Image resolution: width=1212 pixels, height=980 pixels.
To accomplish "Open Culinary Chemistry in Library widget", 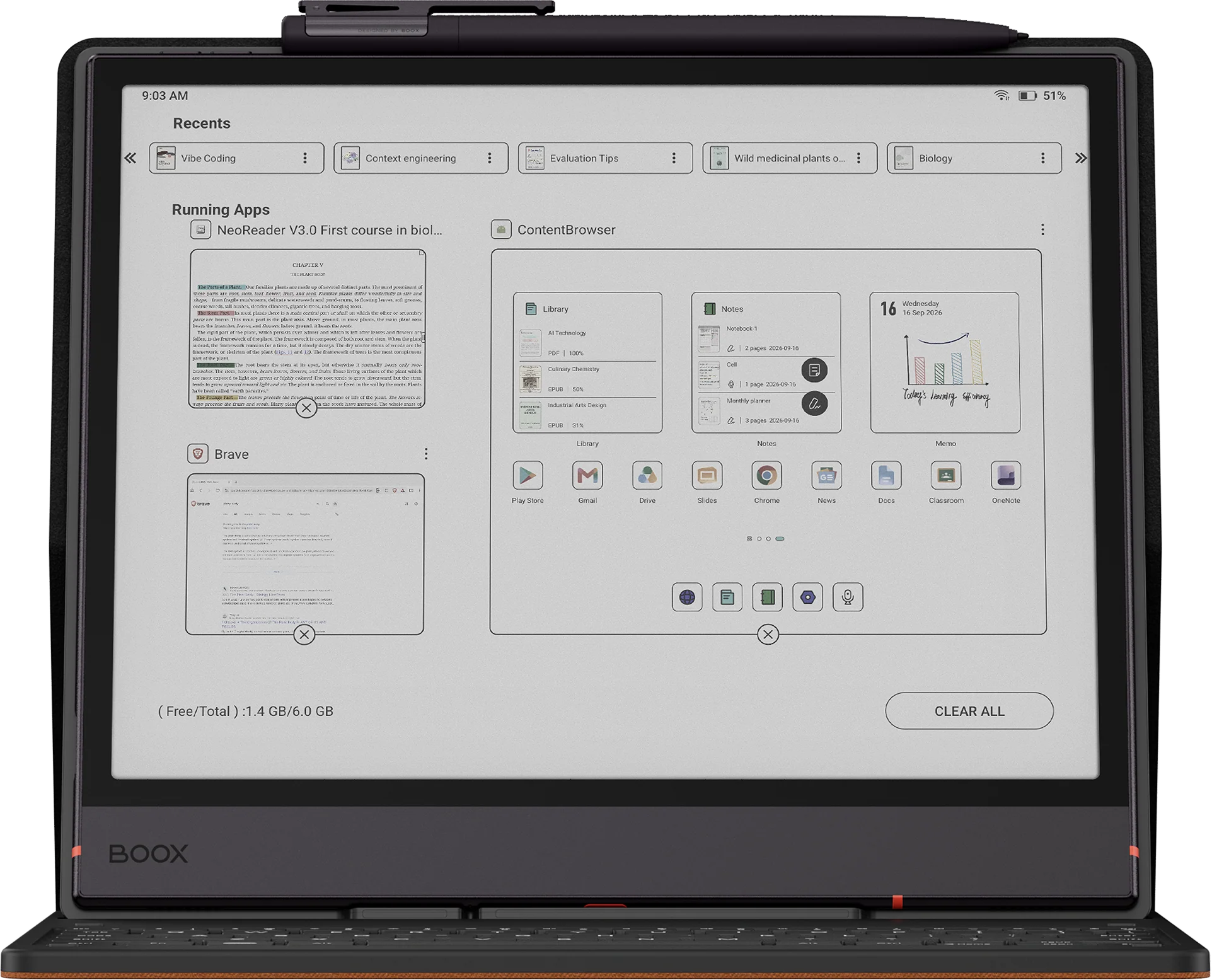I will (587, 379).
